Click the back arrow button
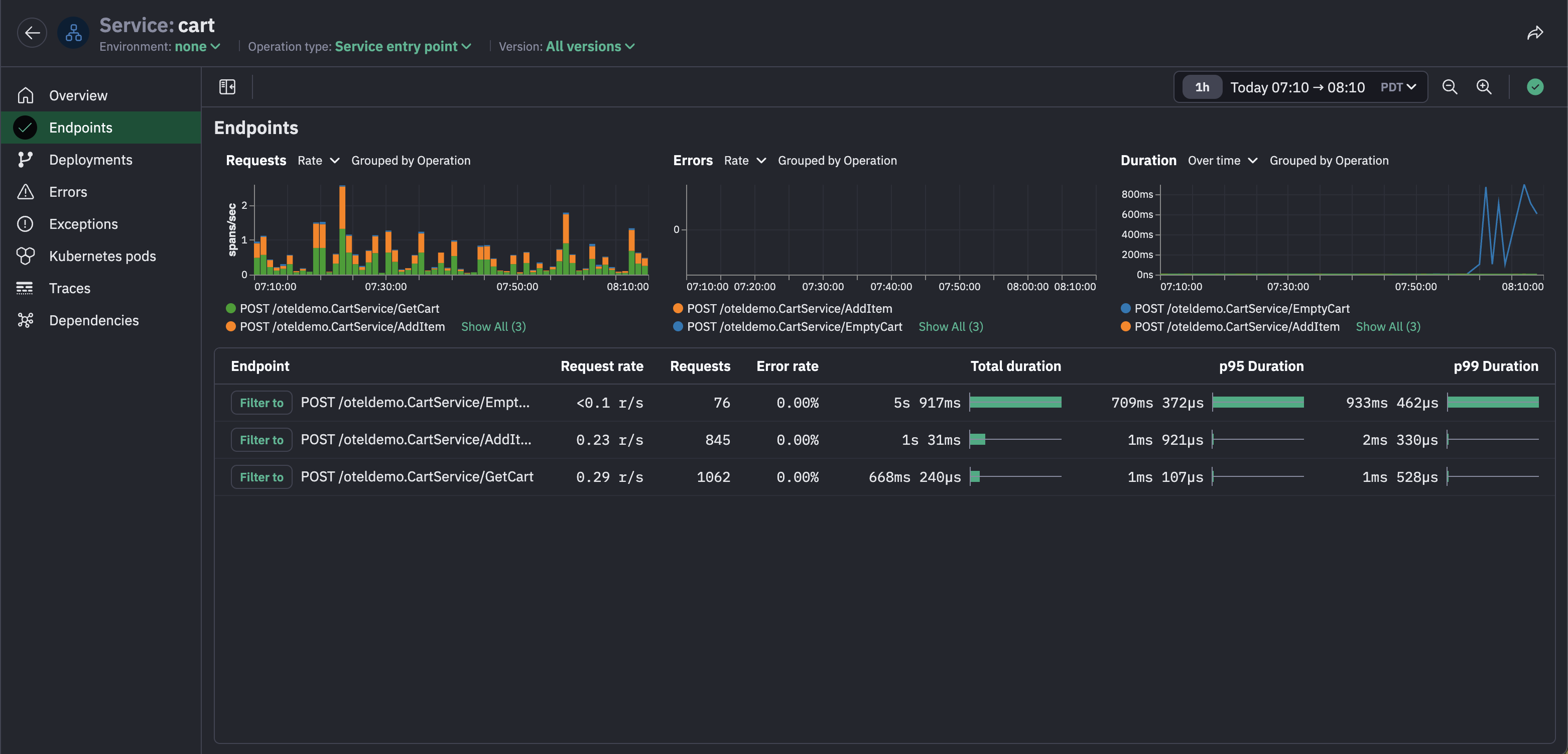This screenshot has height=754, width=1568. (x=32, y=33)
